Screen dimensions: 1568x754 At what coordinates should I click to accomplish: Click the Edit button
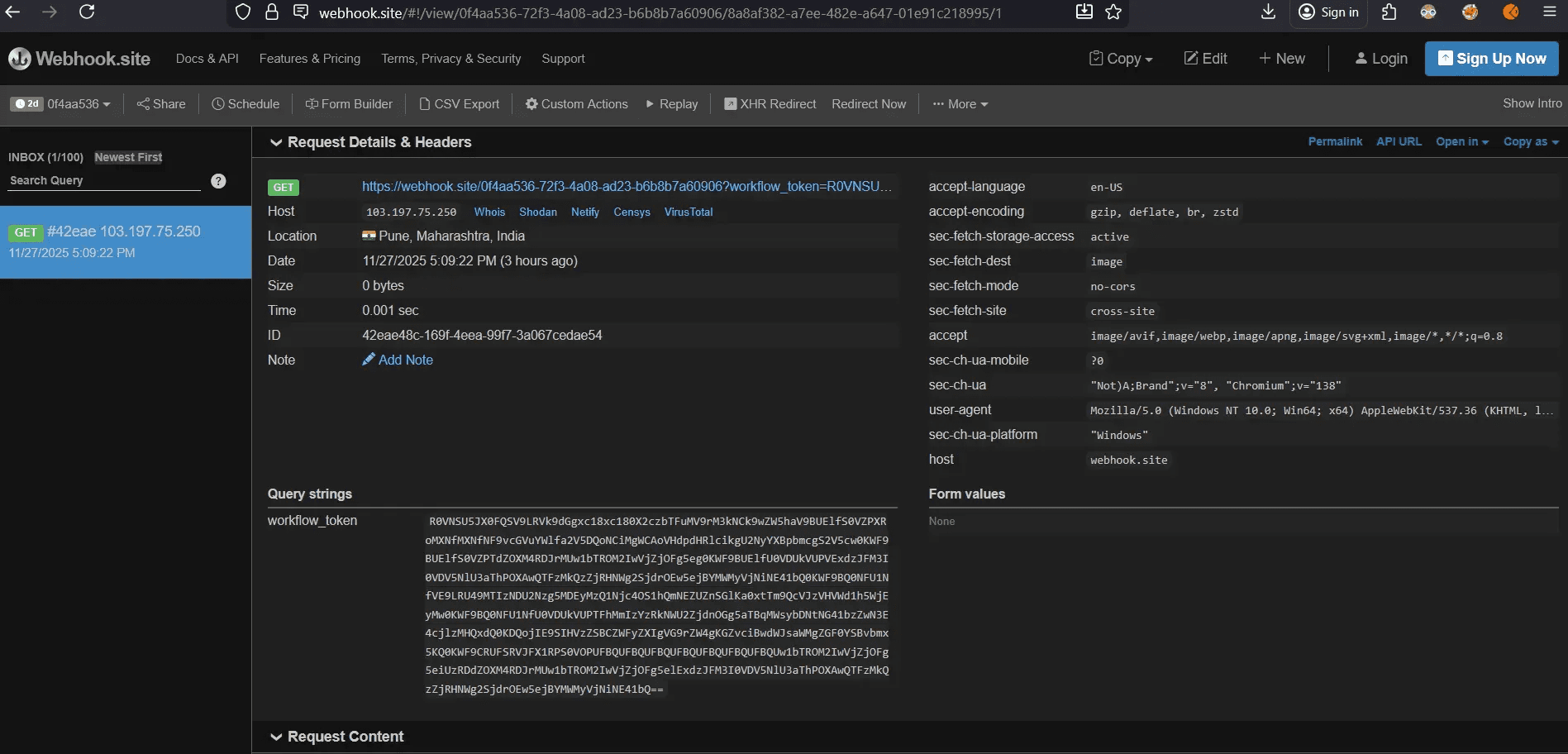1205,59
